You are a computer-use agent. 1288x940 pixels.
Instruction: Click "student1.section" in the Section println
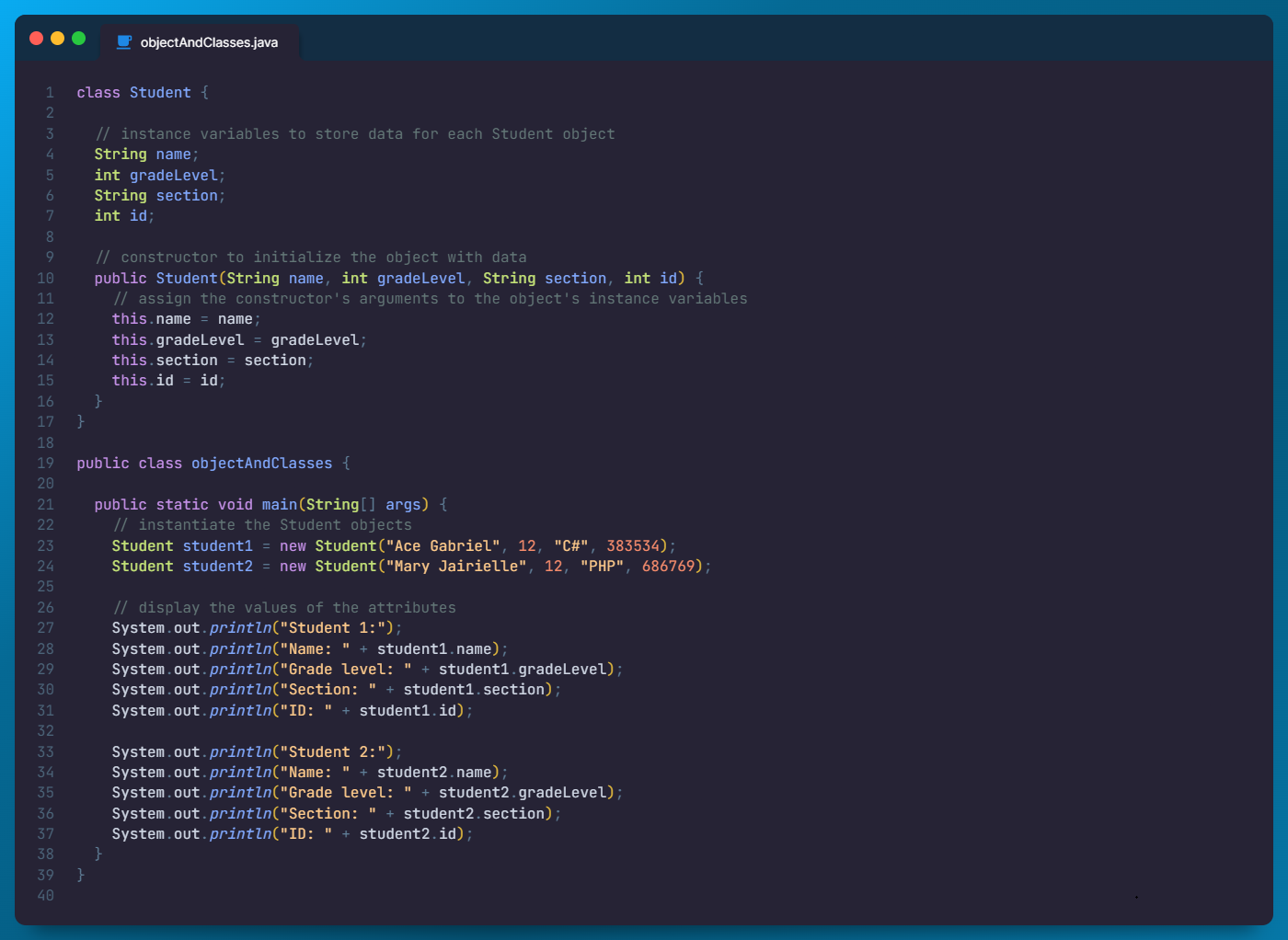coord(474,690)
